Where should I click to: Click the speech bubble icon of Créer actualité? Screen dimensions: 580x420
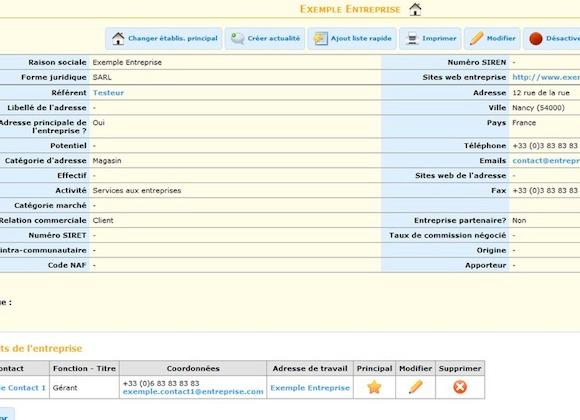tap(237, 38)
